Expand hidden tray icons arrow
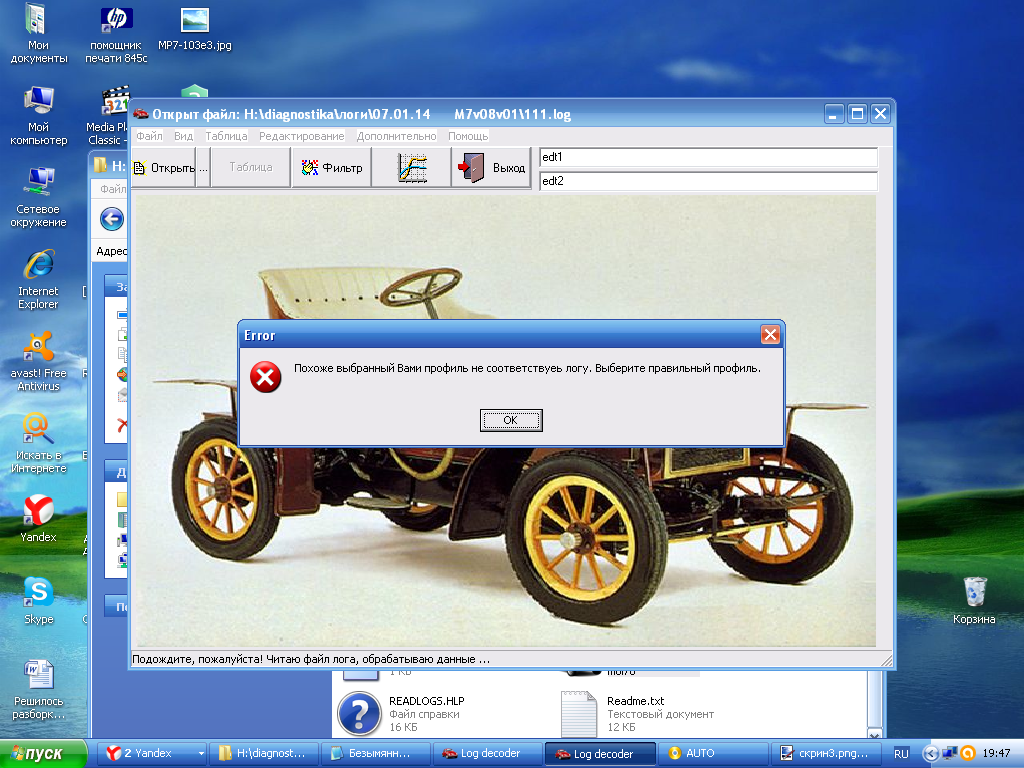 [931, 754]
